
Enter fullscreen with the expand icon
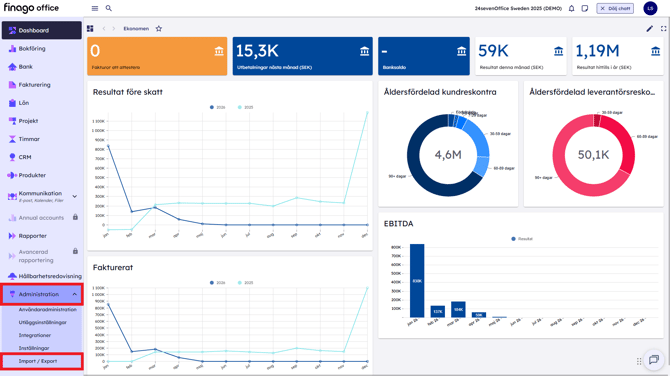click(x=663, y=29)
